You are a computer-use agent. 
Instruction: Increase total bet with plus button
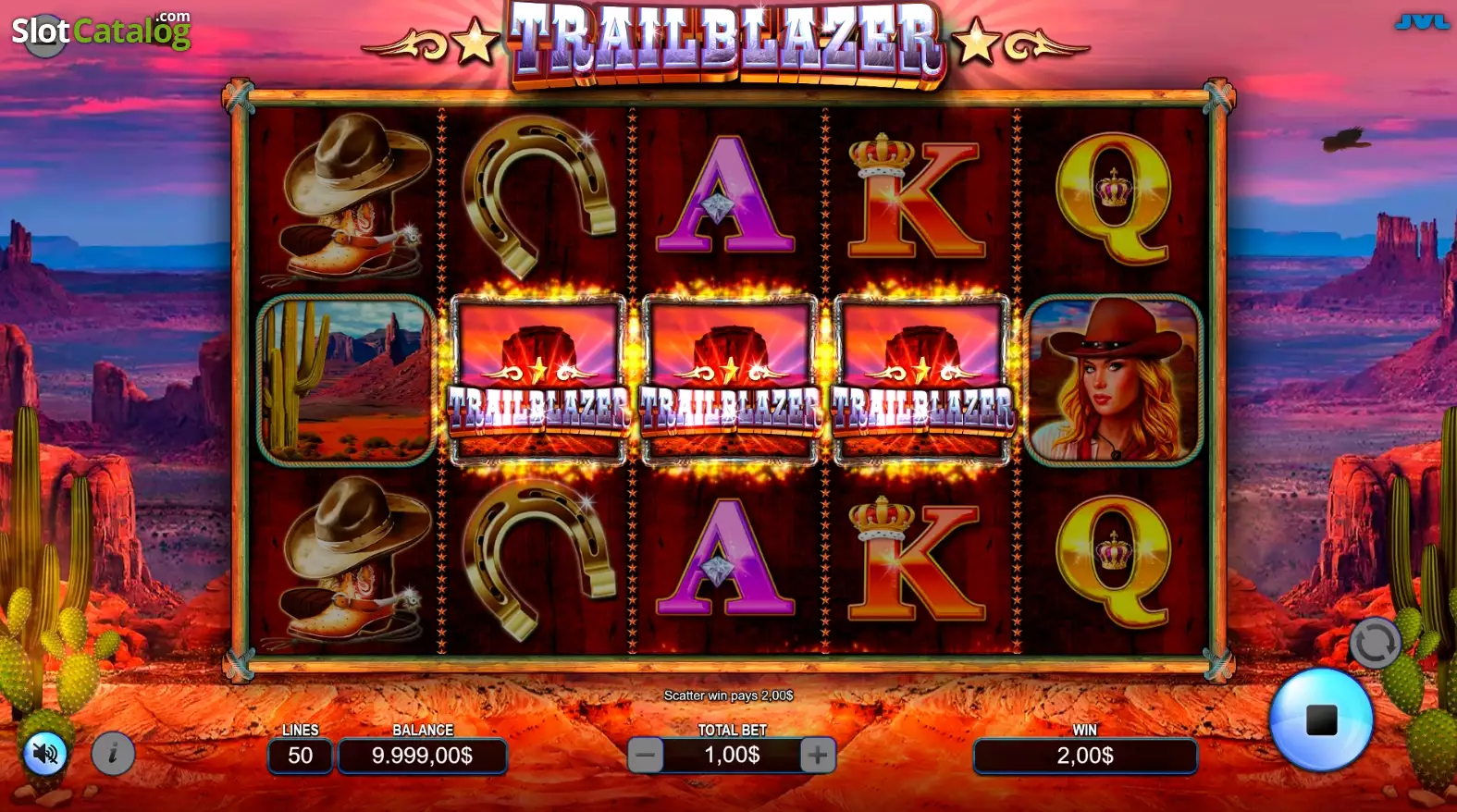tap(817, 756)
